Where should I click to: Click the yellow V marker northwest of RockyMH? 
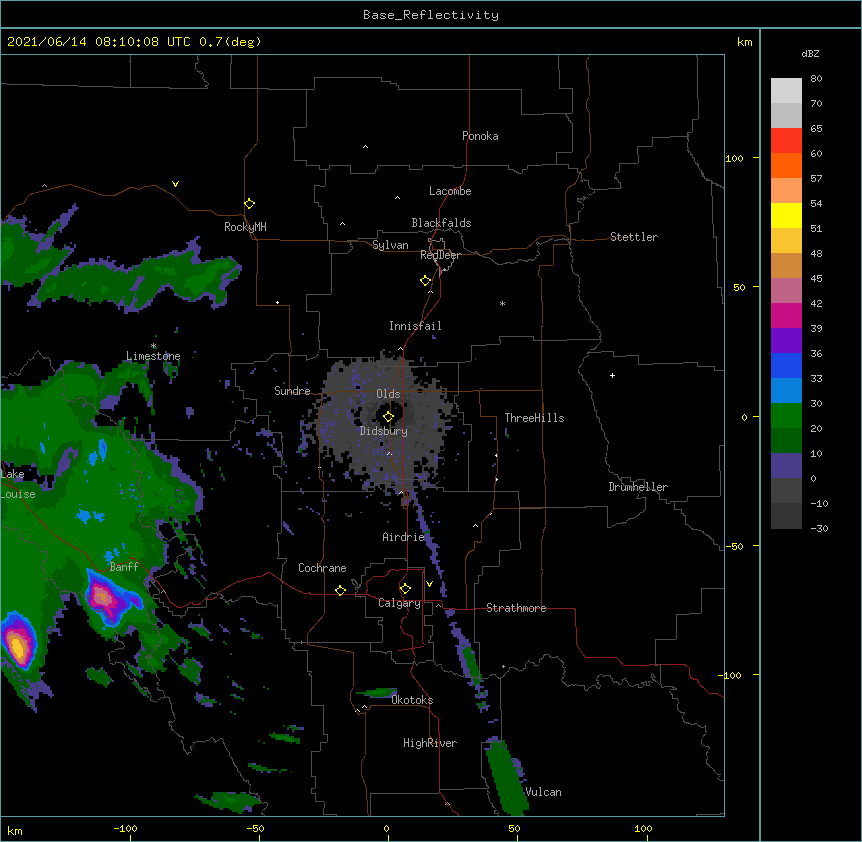tap(175, 184)
